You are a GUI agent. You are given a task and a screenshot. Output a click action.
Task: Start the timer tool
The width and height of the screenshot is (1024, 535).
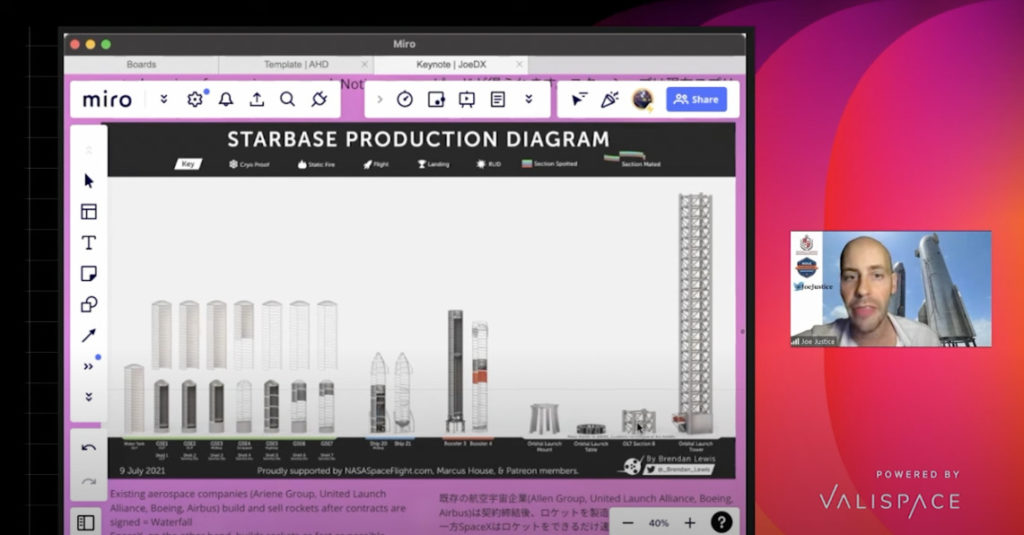(404, 99)
